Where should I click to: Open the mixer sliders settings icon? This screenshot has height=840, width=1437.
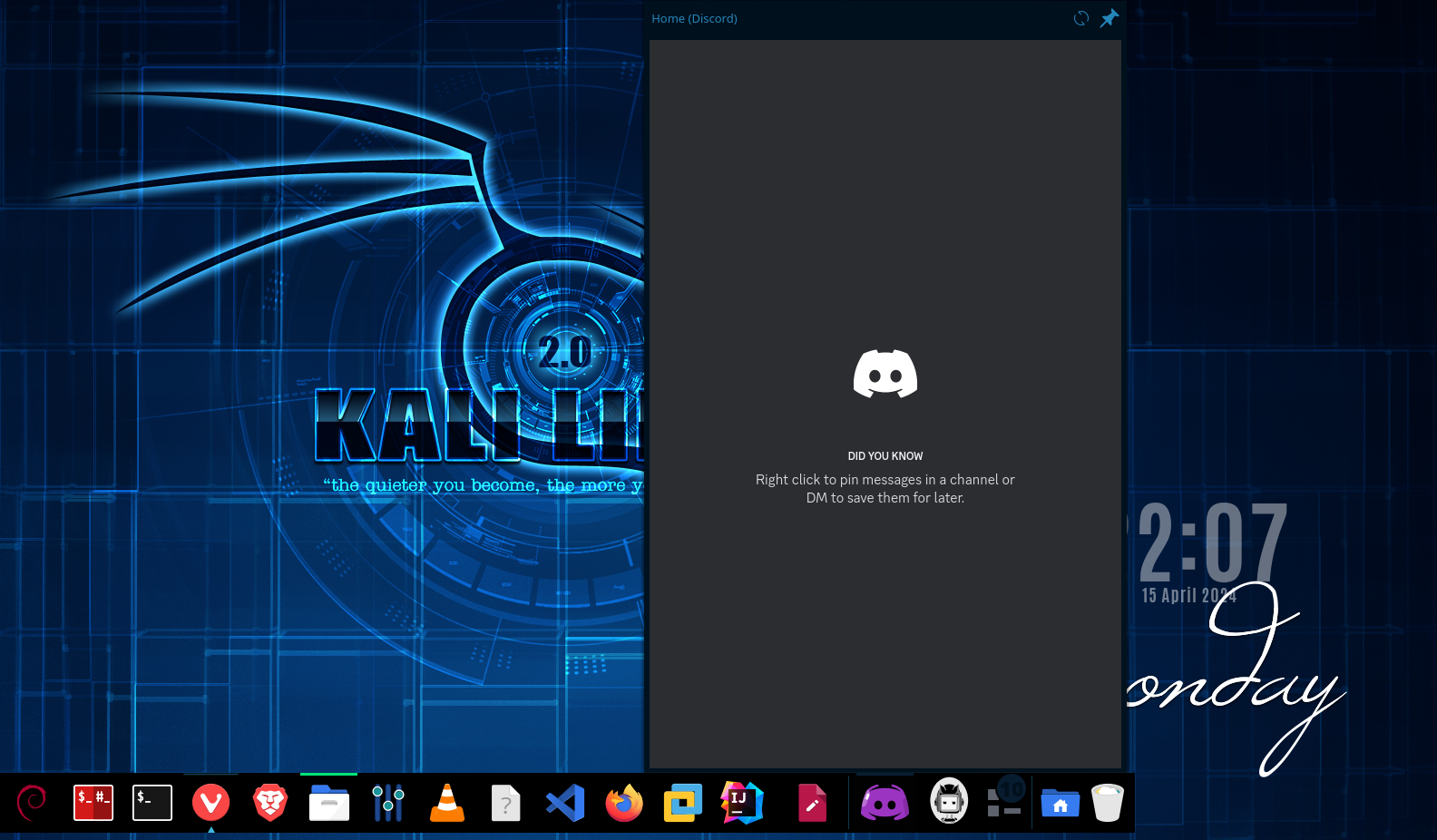pyautogui.click(x=388, y=803)
